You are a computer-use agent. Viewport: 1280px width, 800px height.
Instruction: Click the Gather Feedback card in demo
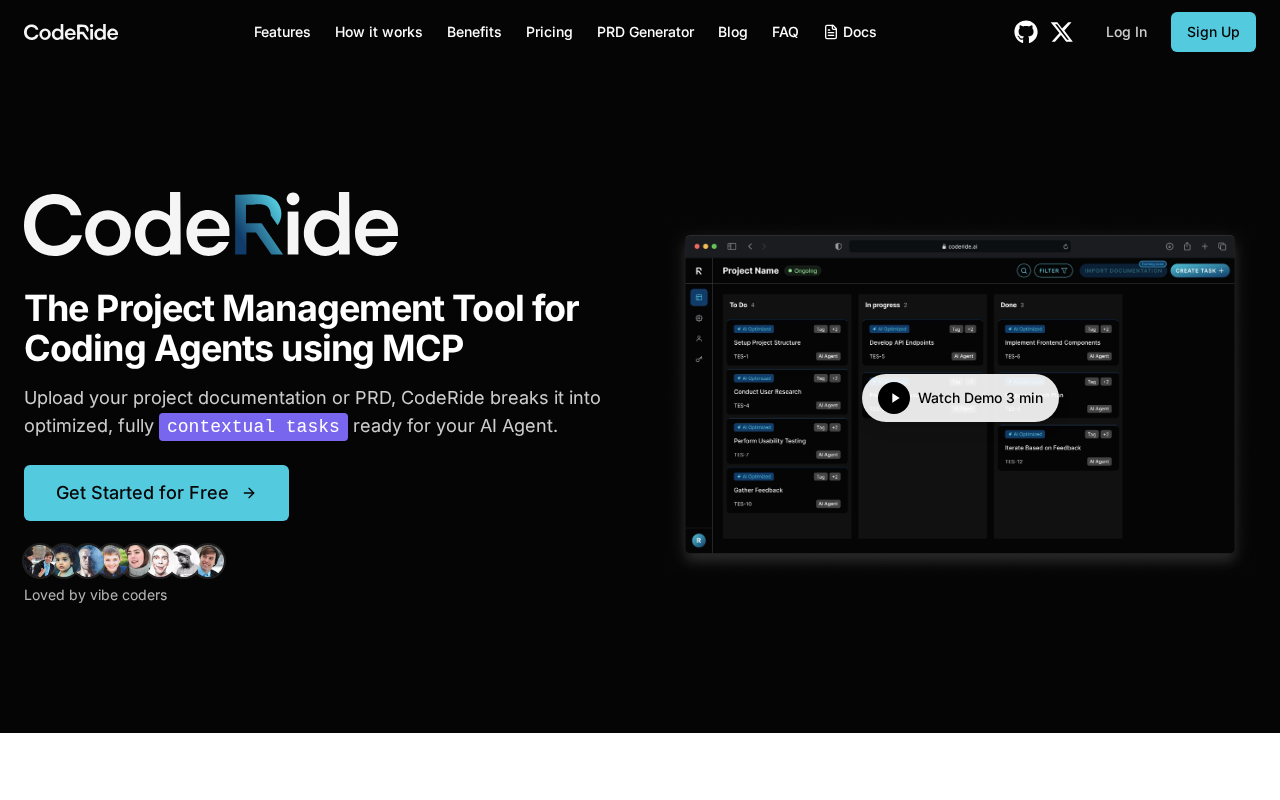787,489
